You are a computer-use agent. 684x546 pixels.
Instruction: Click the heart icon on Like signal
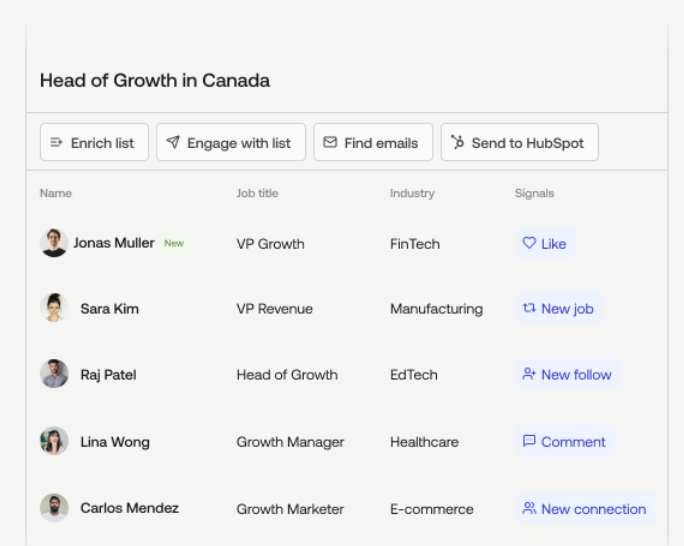click(x=529, y=243)
